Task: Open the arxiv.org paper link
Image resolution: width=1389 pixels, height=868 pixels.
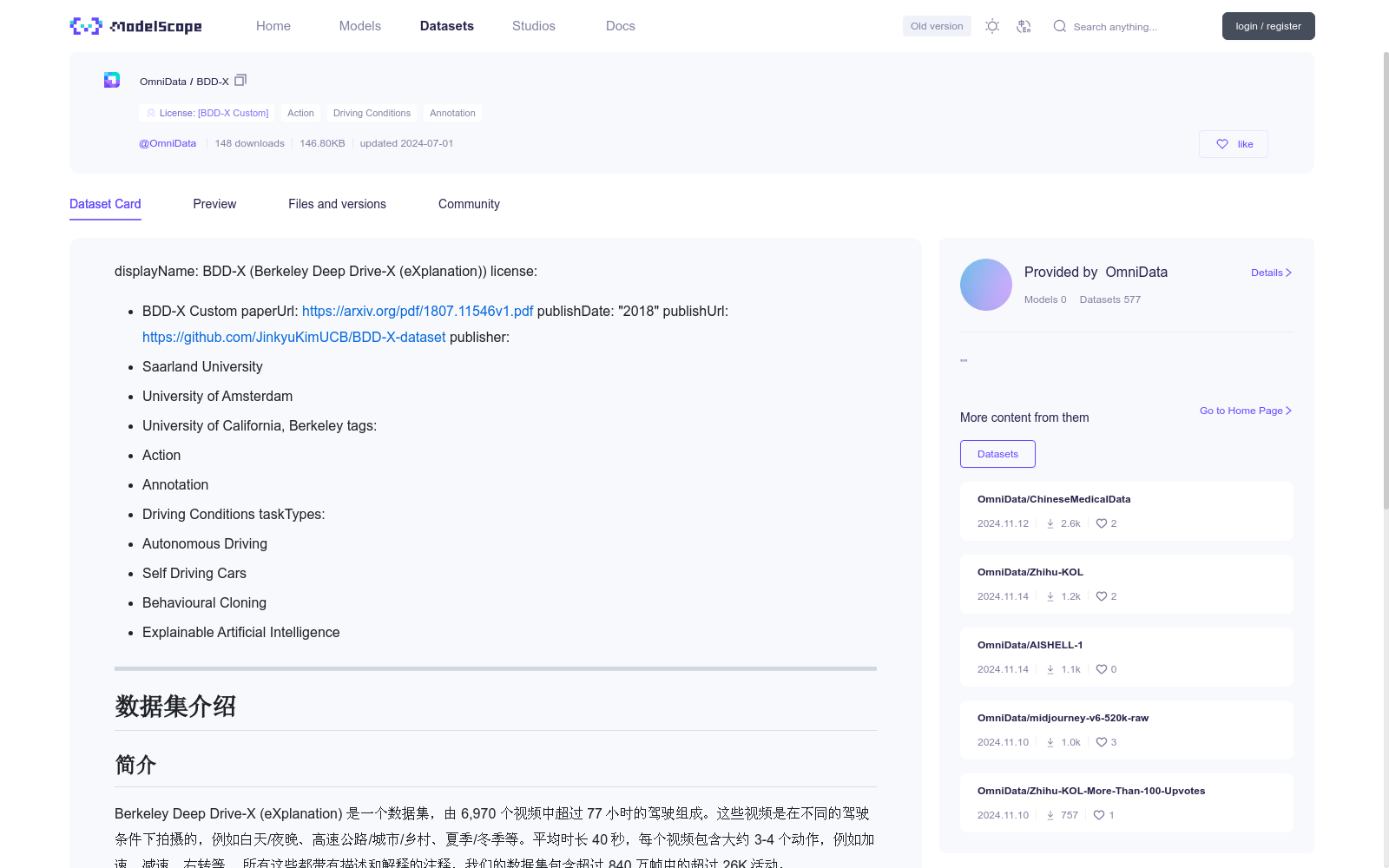Action: coord(418,311)
